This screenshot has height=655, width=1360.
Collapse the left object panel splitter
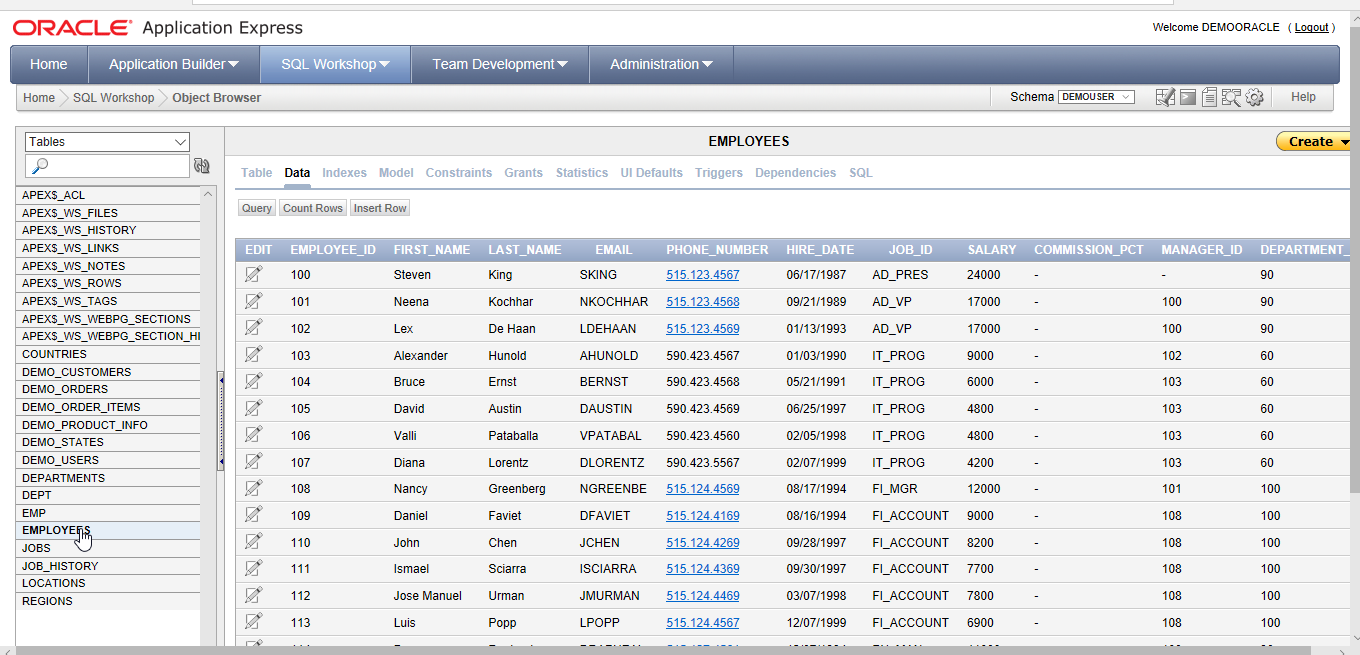220,421
